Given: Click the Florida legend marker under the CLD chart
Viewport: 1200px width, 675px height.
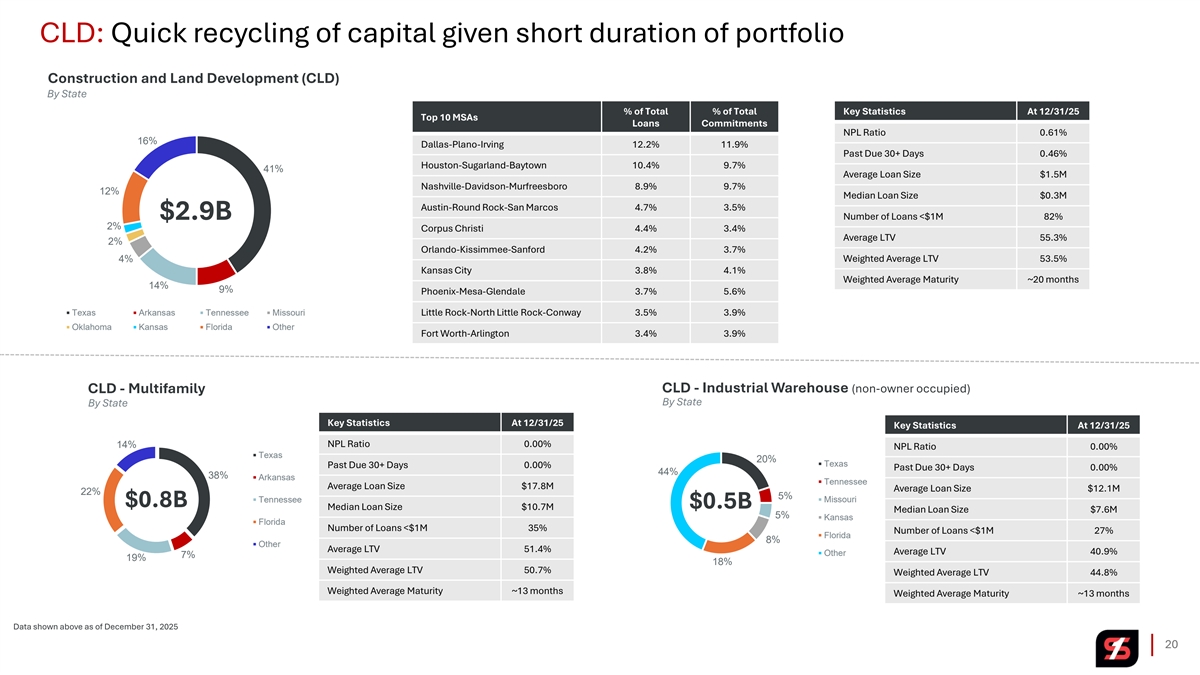Looking at the screenshot, I should [202, 327].
